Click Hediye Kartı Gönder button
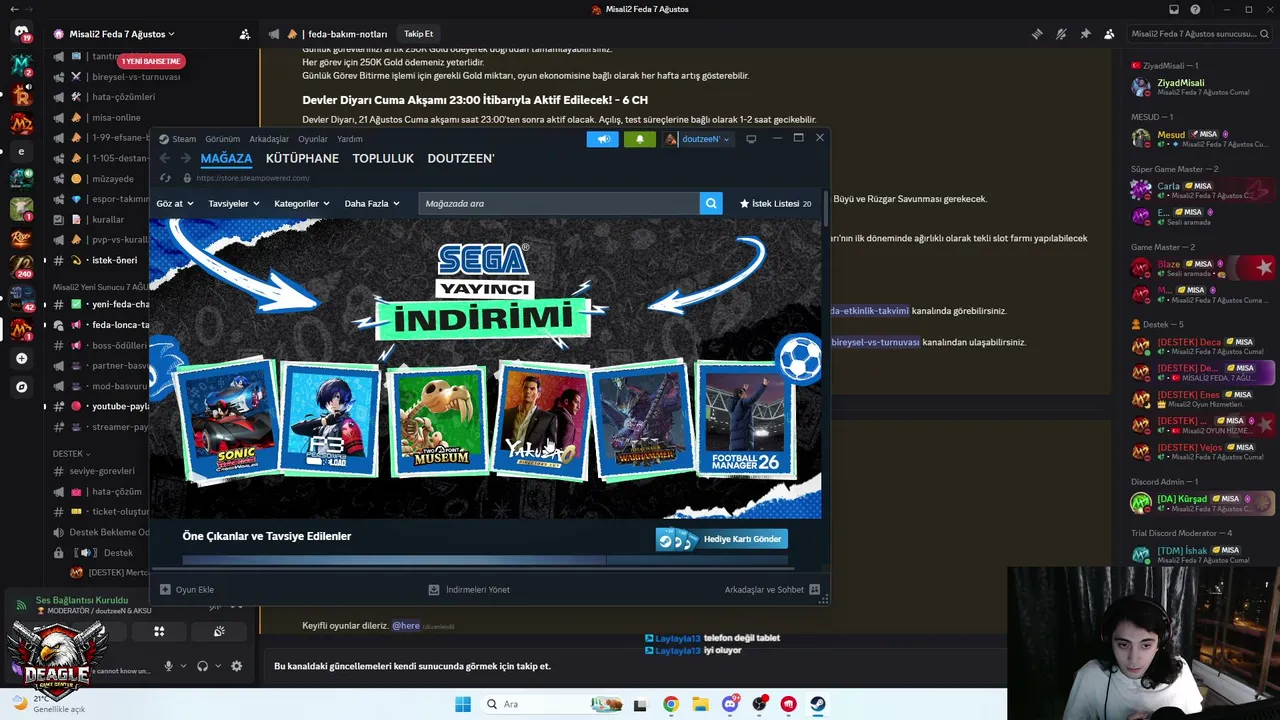Image resolution: width=1280 pixels, height=720 pixels. 722,539
